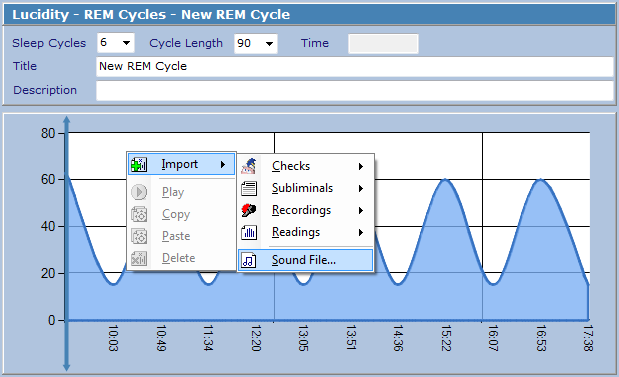Click the 13:51 time label
619x377 pixels.
point(351,338)
